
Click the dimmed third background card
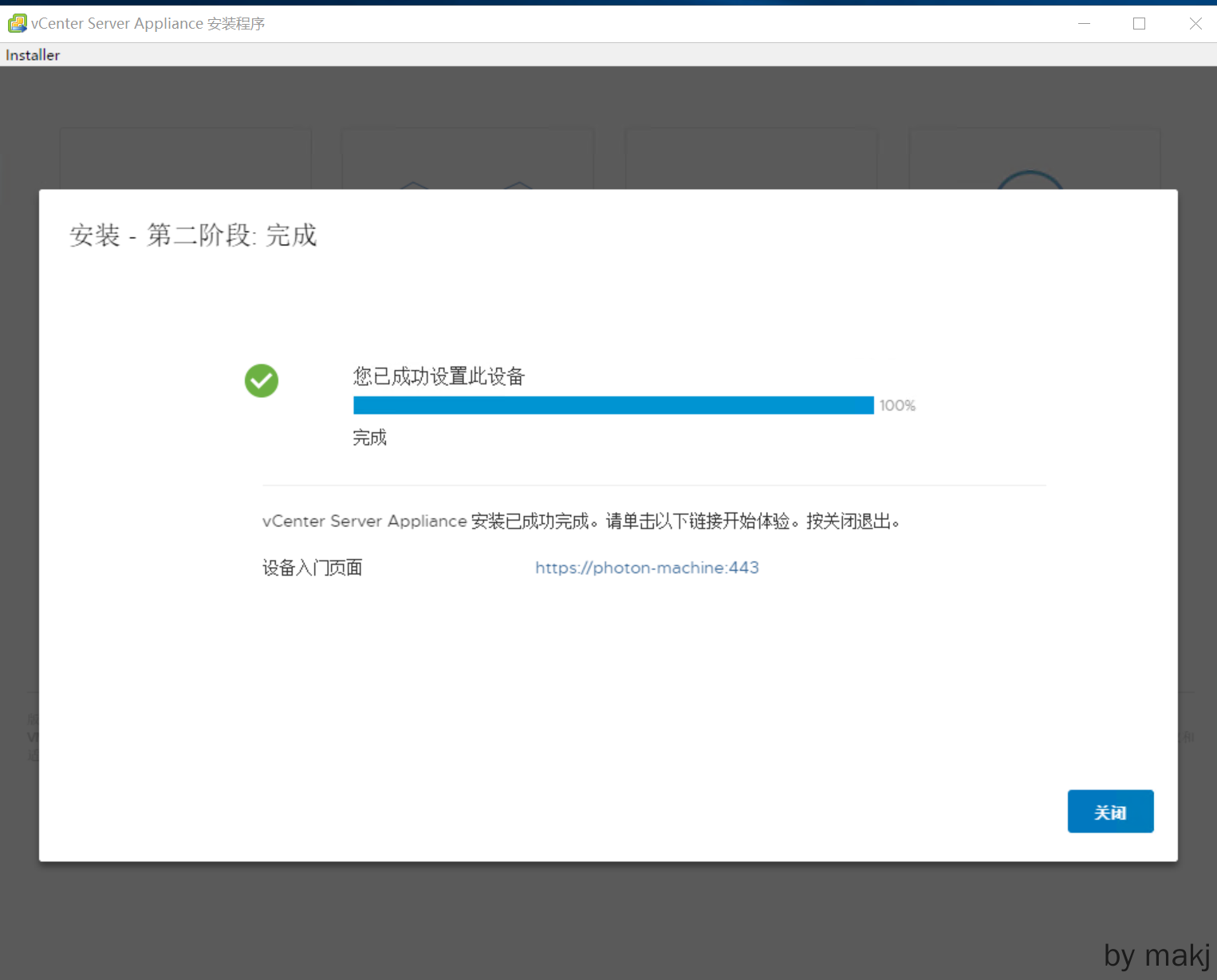[x=750, y=158]
